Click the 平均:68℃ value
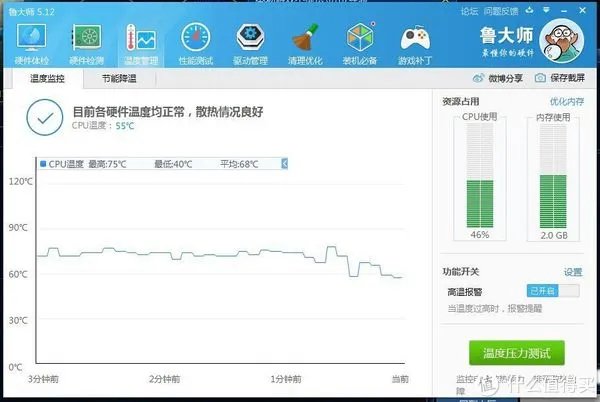The image size is (600, 402). (x=239, y=164)
